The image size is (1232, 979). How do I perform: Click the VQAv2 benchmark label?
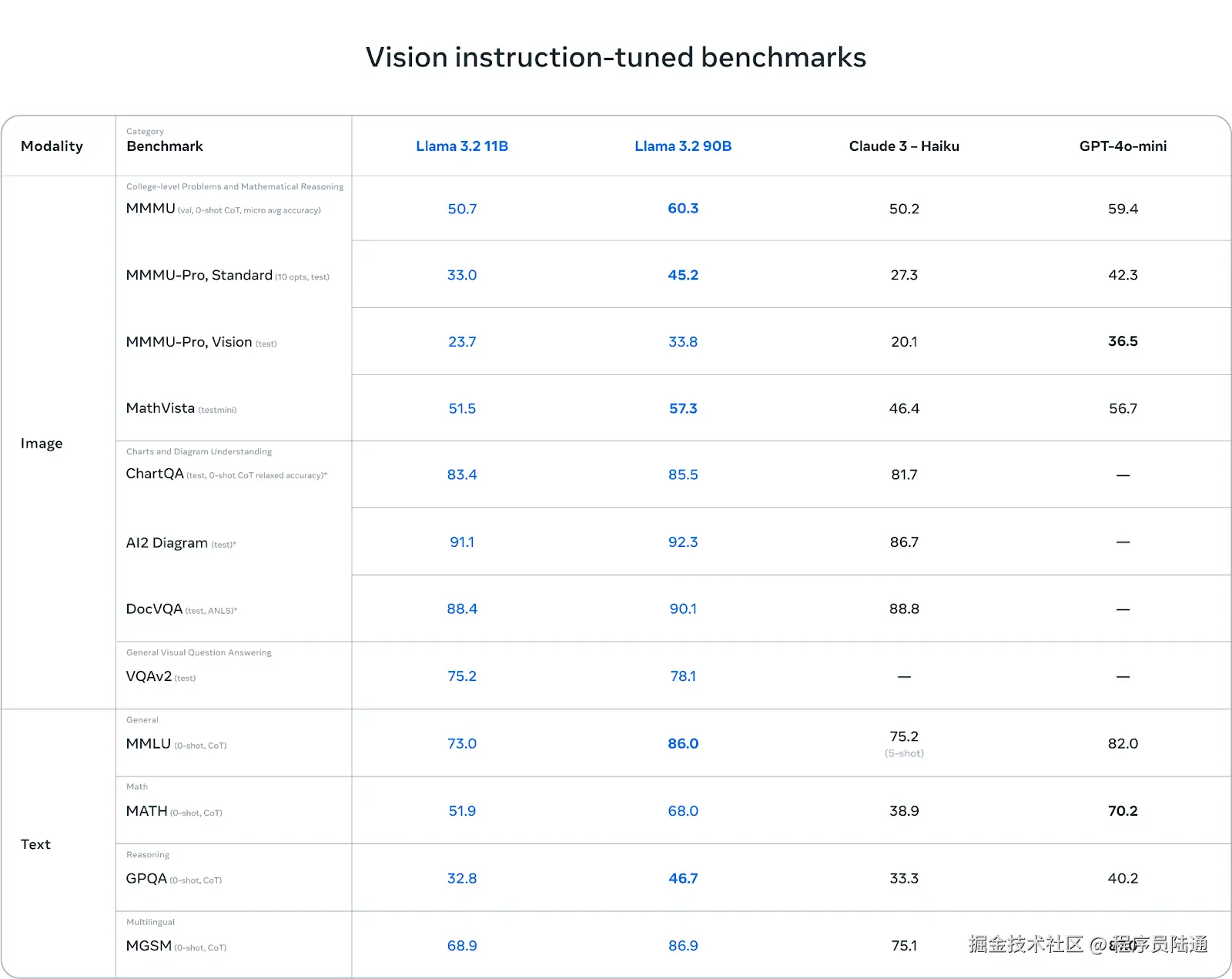[x=149, y=676]
